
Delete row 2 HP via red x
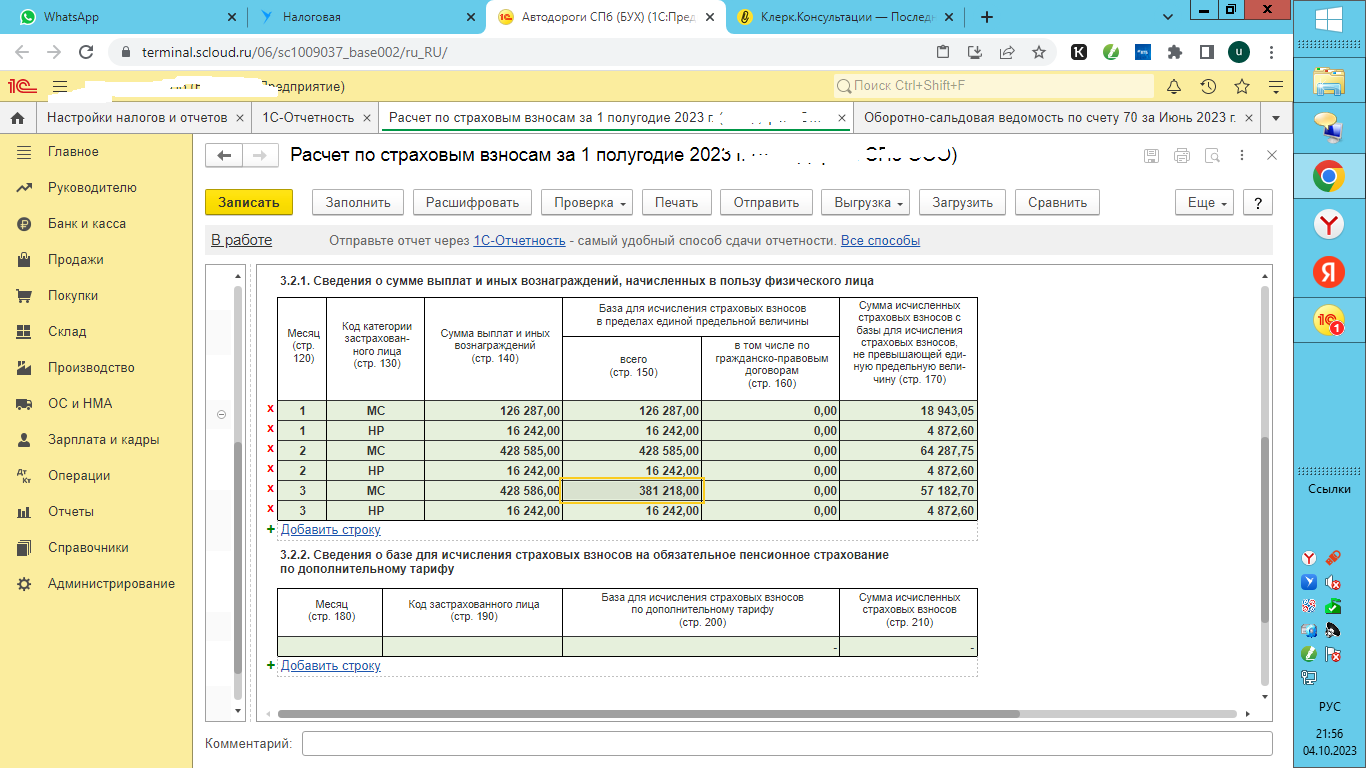270,470
